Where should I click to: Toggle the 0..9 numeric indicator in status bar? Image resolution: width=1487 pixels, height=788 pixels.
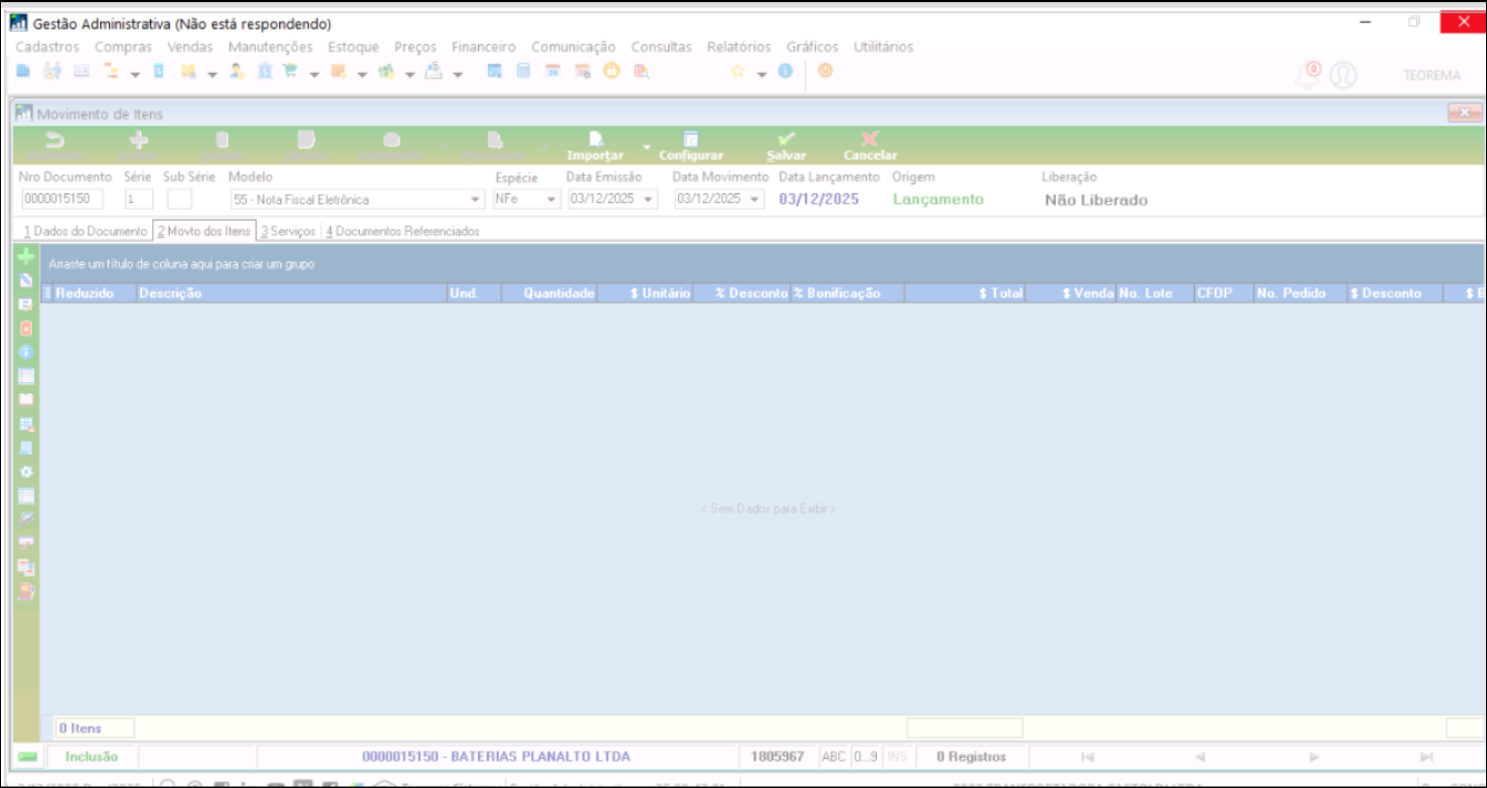(865, 757)
